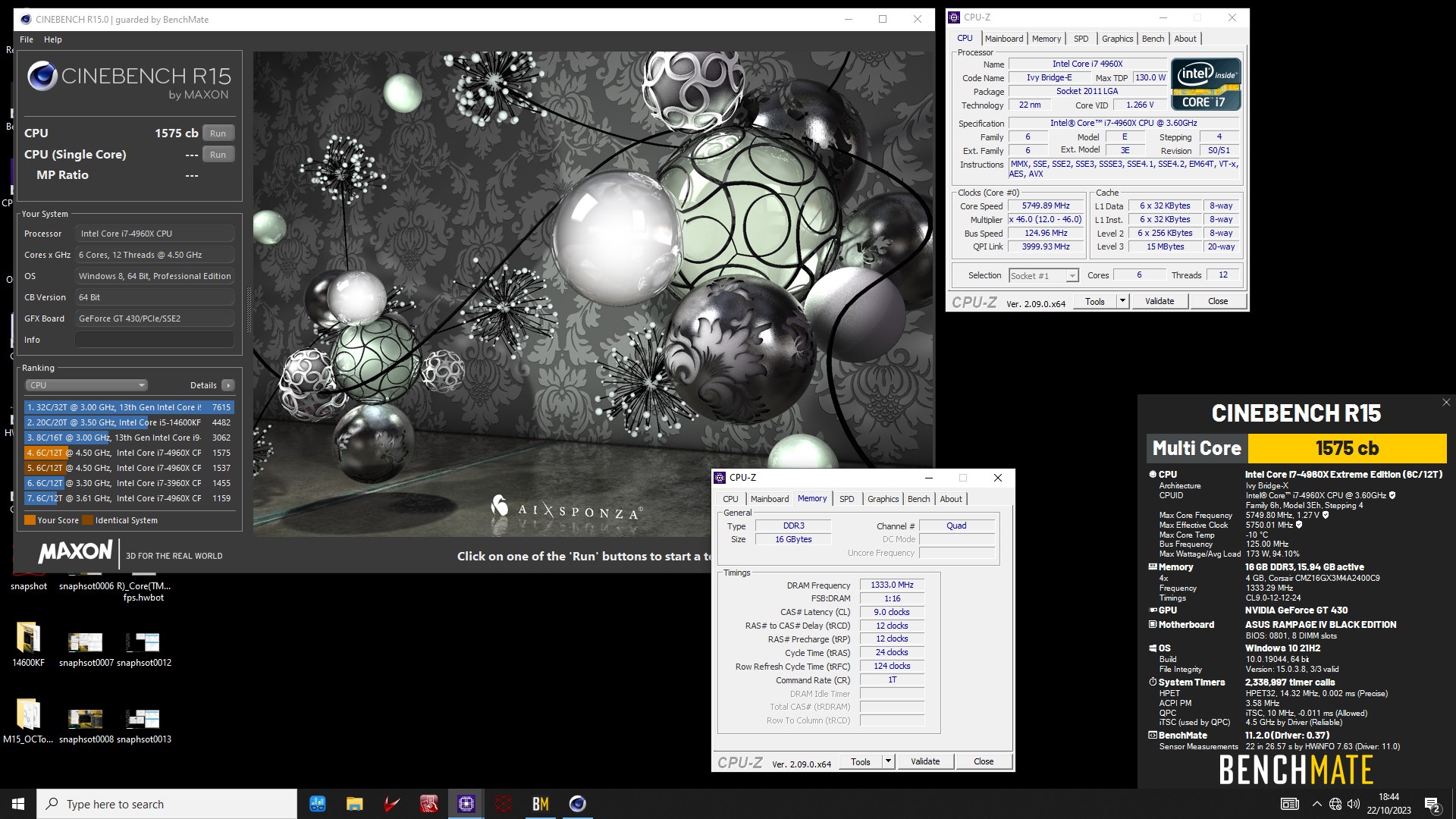
Task: Open Graphics tab in top CPU-Z window
Action: (1117, 39)
